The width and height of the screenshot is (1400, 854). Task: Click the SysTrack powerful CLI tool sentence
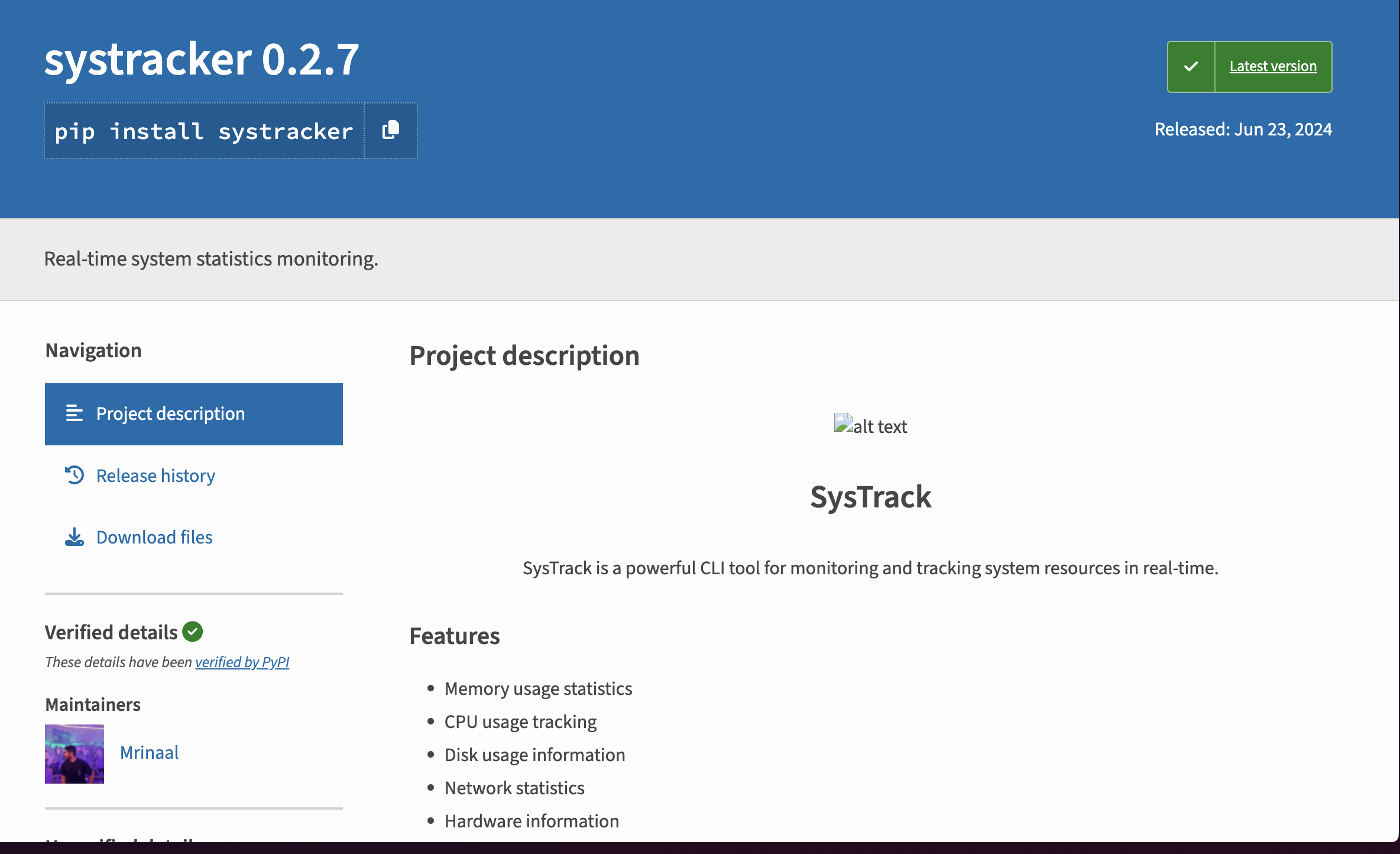click(870, 568)
